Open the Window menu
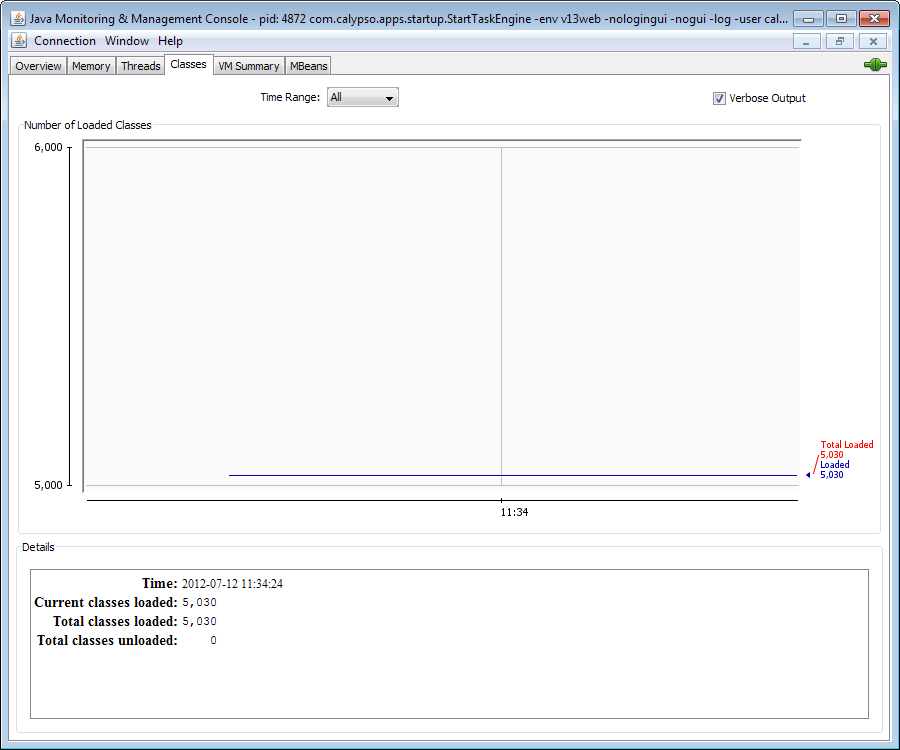This screenshot has width=900, height=750. point(127,41)
